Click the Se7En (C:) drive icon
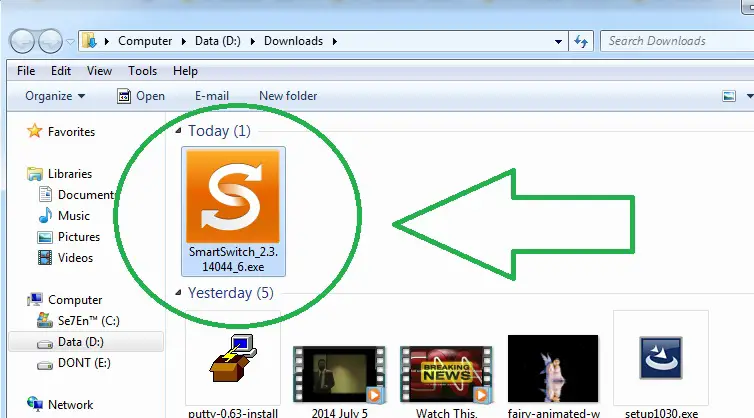Viewport: 754px width, 418px height. [x=45, y=320]
